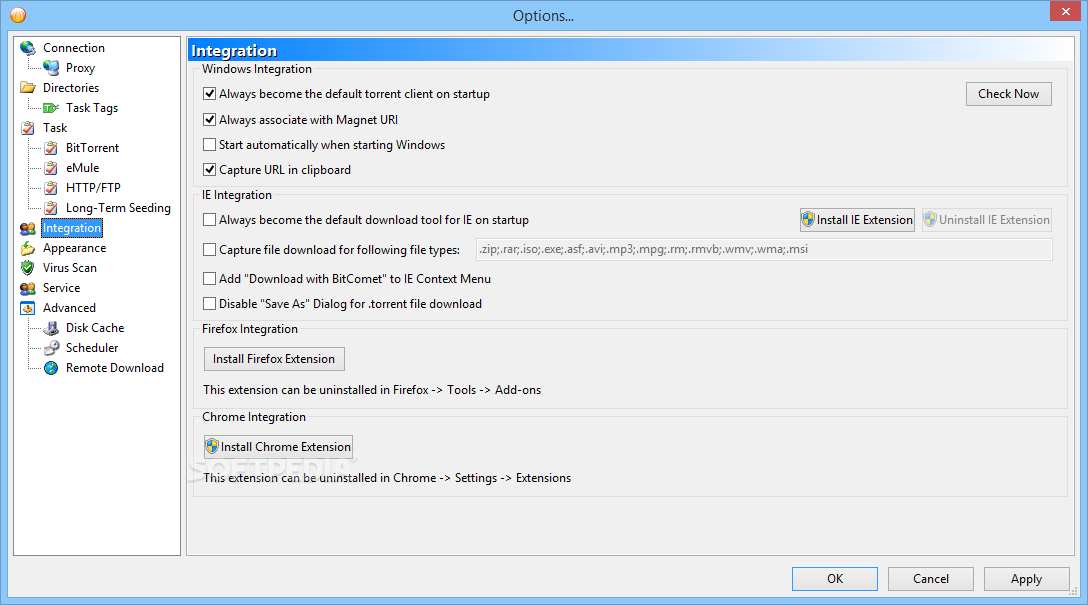This screenshot has width=1088, height=605.
Task: Click the Proxy icon in the tree
Action: pos(51,68)
